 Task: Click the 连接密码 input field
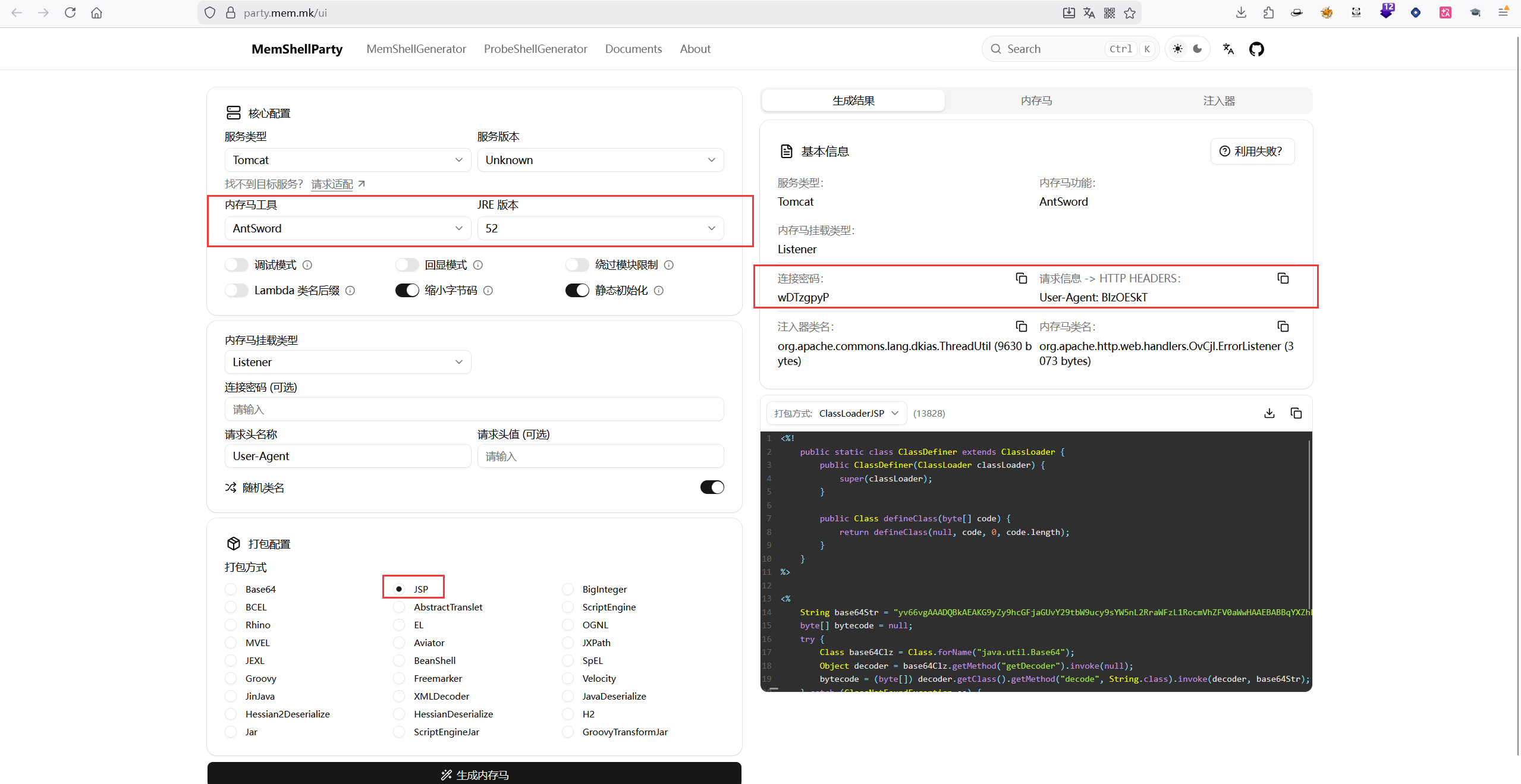474,409
